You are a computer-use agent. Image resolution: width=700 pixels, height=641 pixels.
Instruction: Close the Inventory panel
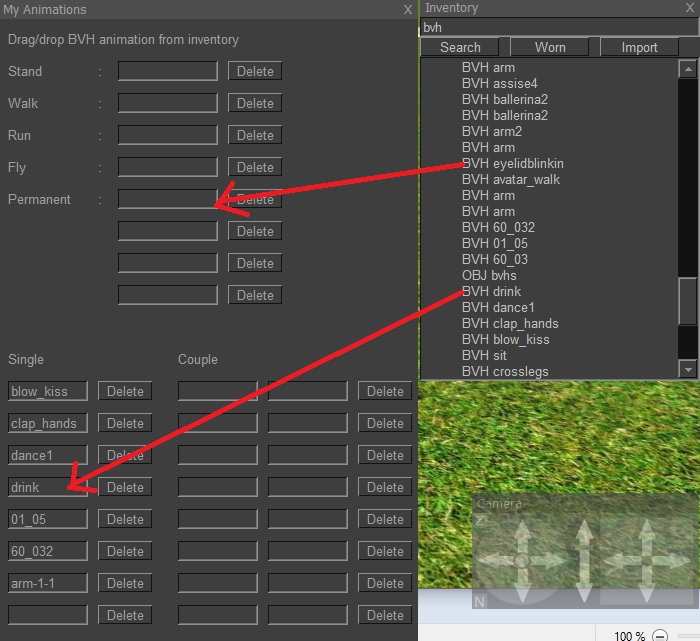690,8
